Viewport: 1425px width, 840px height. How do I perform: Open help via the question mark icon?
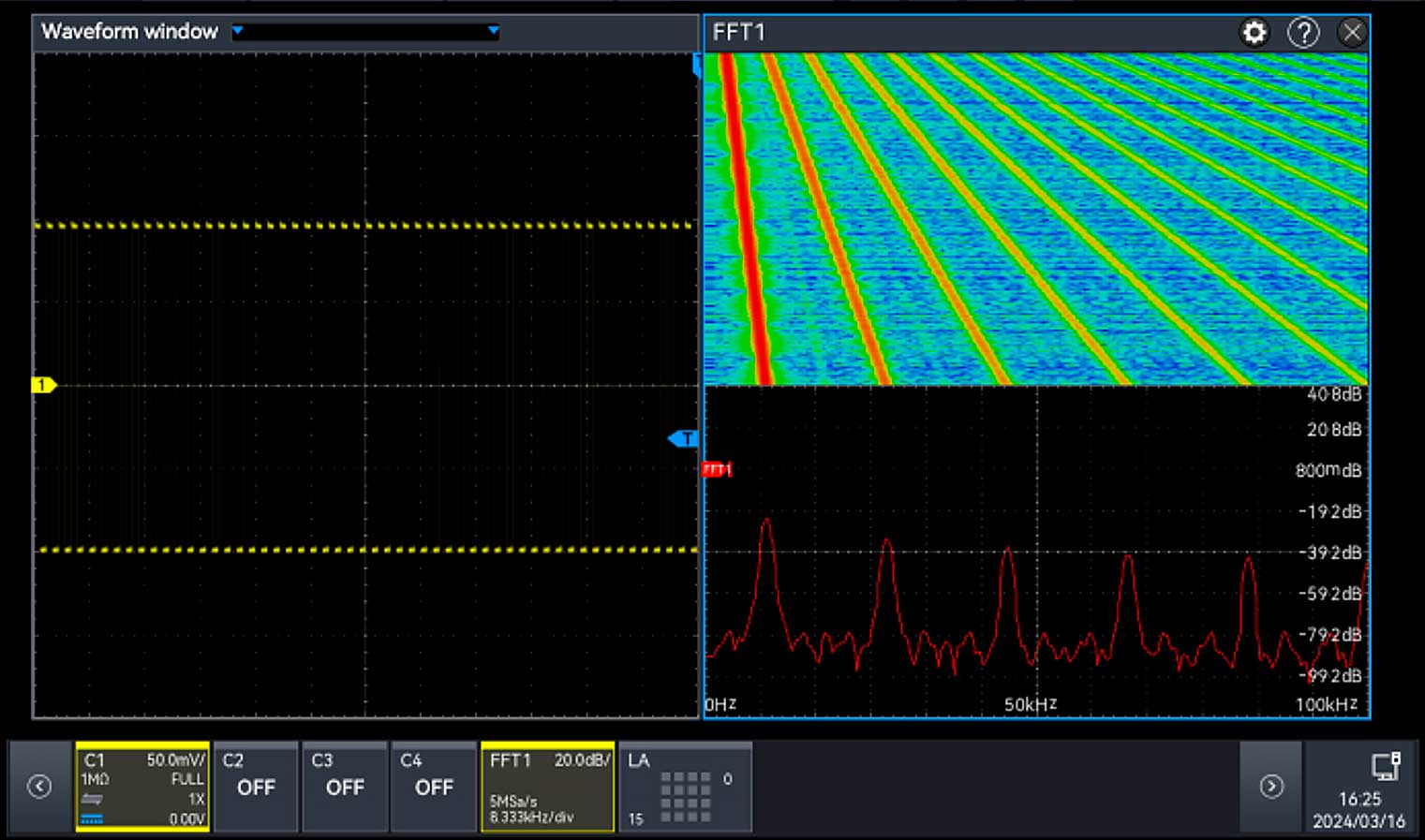pos(1303,31)
